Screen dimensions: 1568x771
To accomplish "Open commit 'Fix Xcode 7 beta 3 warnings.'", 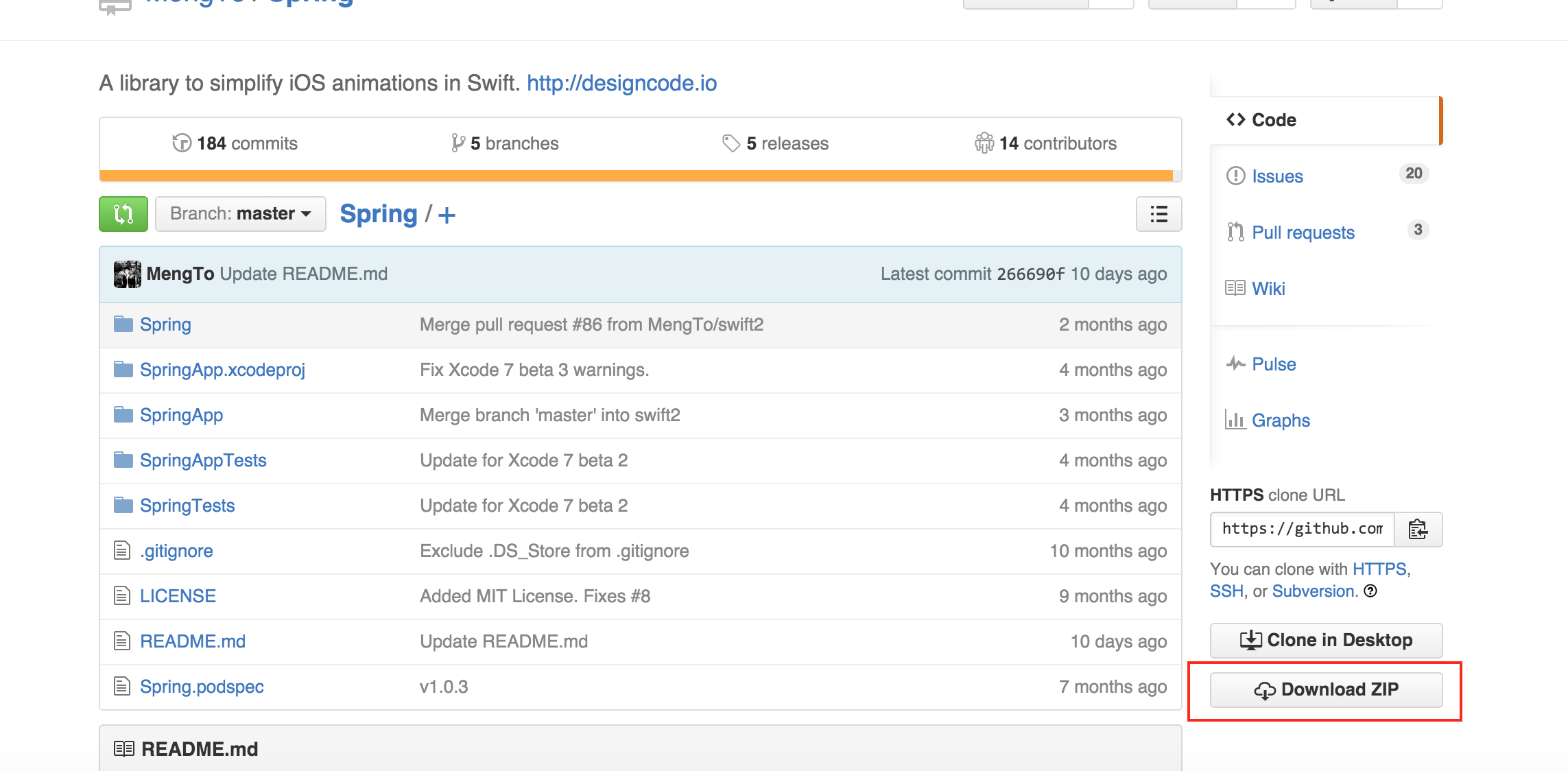I will [534, 370].
